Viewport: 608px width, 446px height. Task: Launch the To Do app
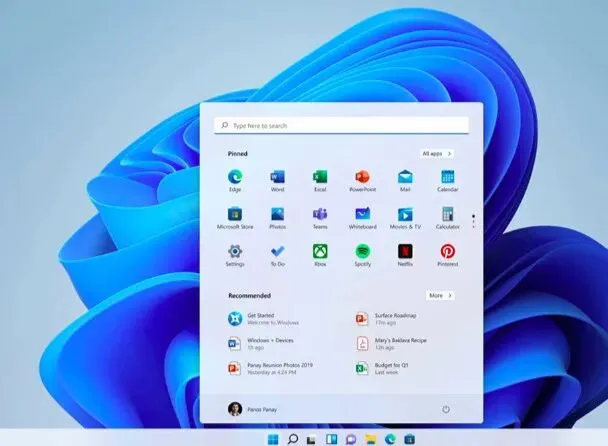278,255
